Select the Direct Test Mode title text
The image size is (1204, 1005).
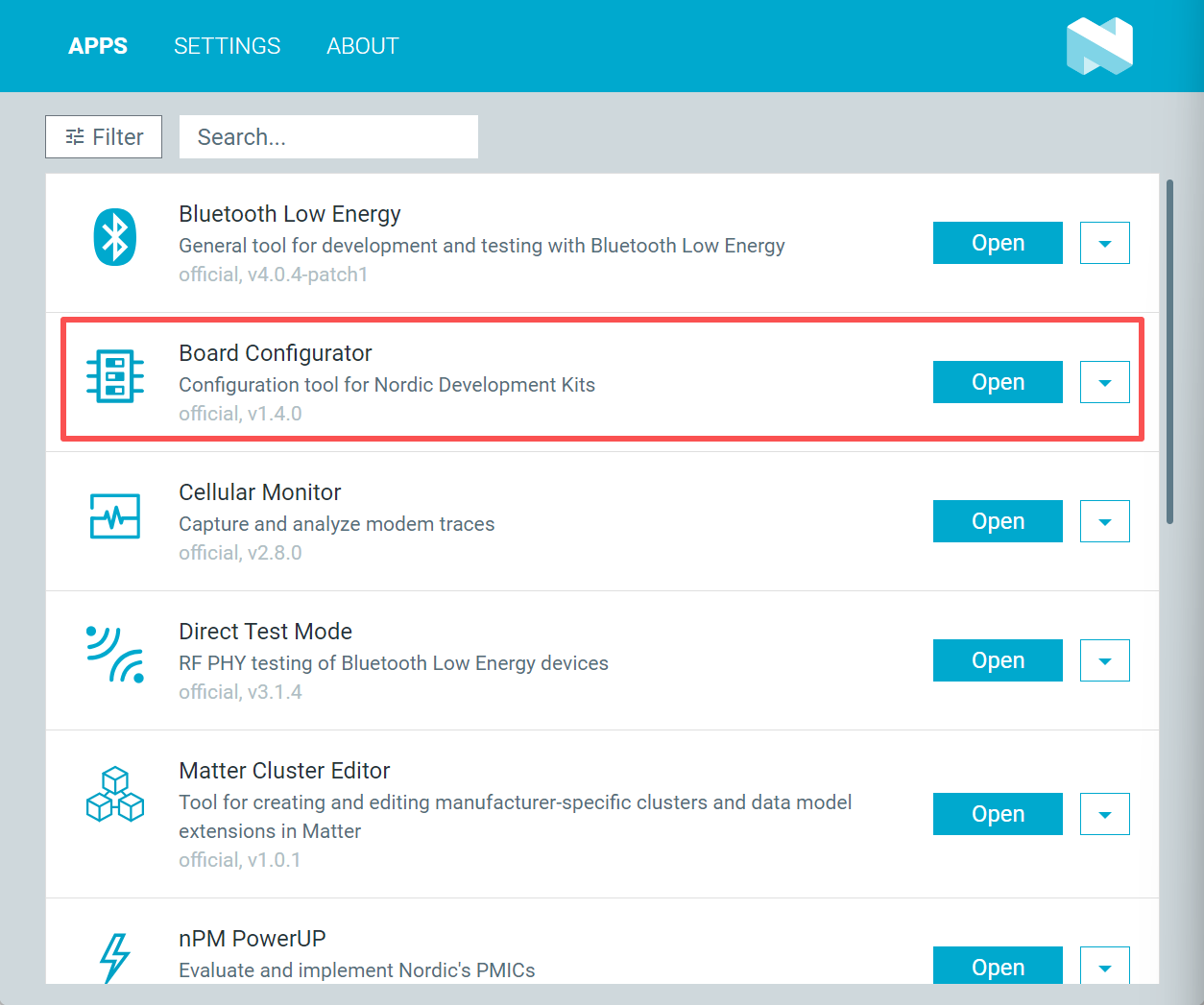(x=266, y=632)
